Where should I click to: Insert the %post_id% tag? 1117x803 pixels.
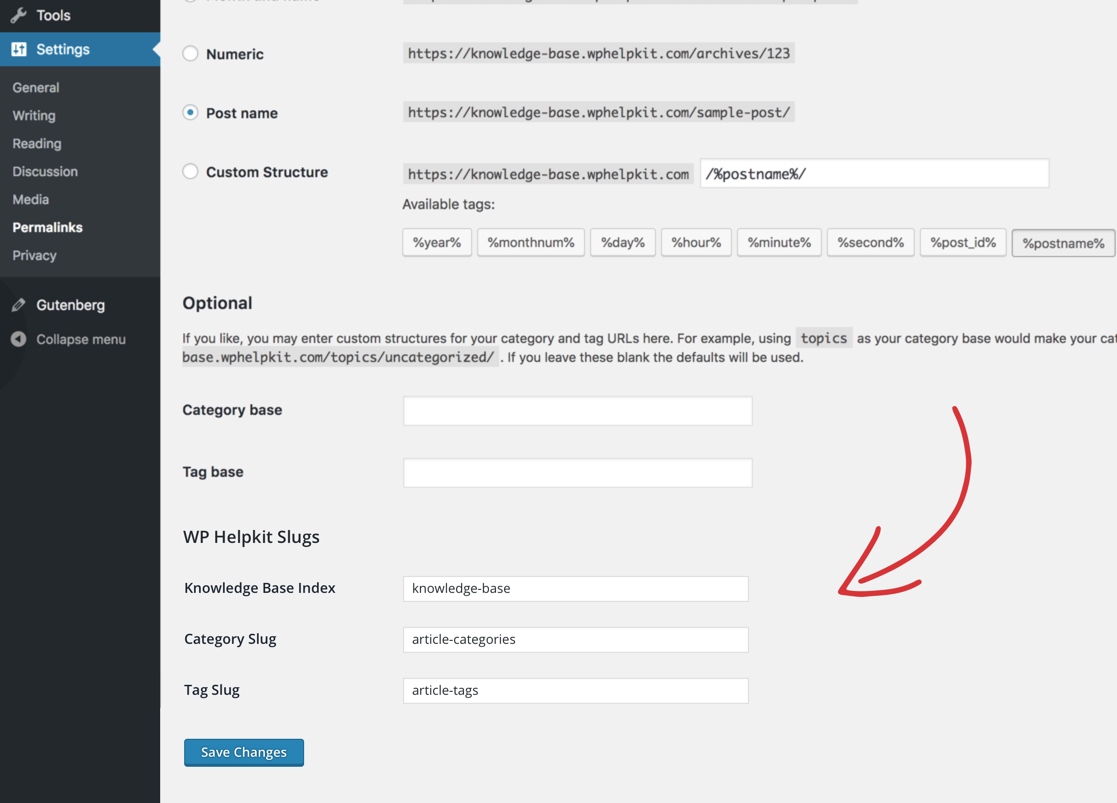[963, 242]
